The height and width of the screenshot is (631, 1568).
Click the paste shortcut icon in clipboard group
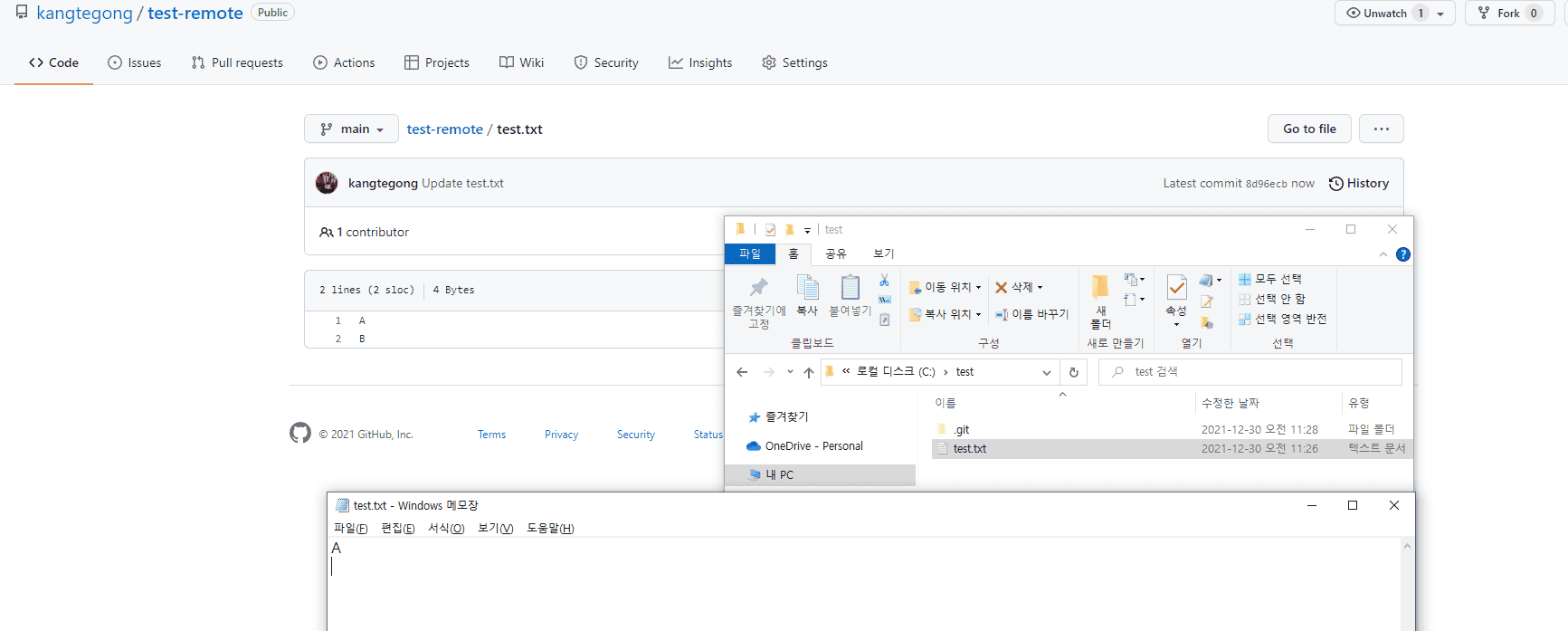[x=885, y=320]
